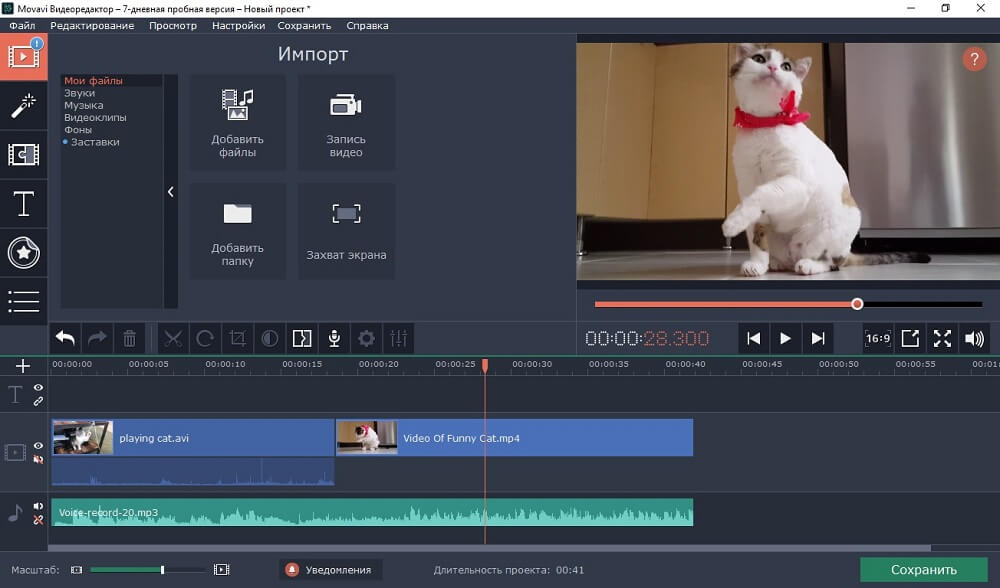Viewport: 1000px width, 588px height.
Task: Open Clip properties gear icon
Action: (x=366, y=338)
